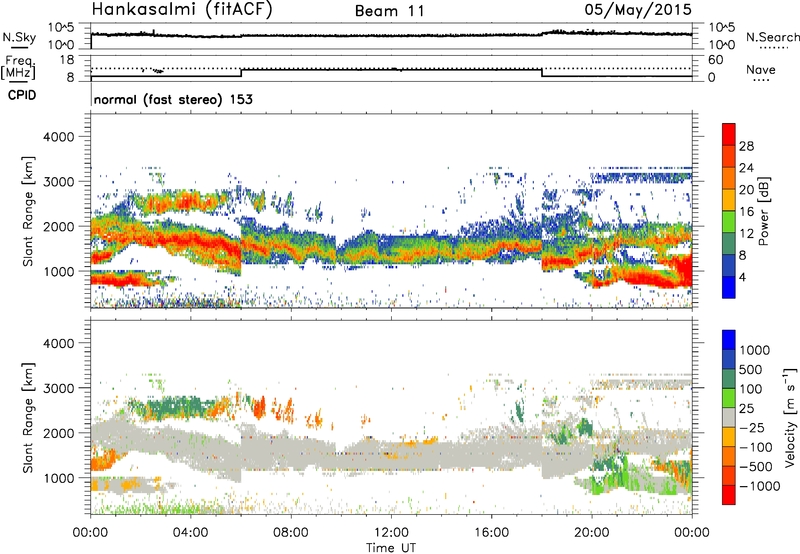Image resolution: width=800 pixels, height=554 pixels.
Task: Click the velocity panel 'Slant Range [km]' label
Action: click(28, 417)
